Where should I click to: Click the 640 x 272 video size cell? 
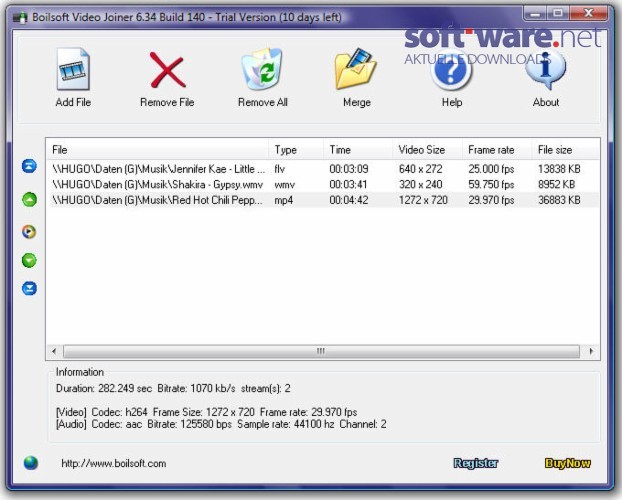point(420,169)
